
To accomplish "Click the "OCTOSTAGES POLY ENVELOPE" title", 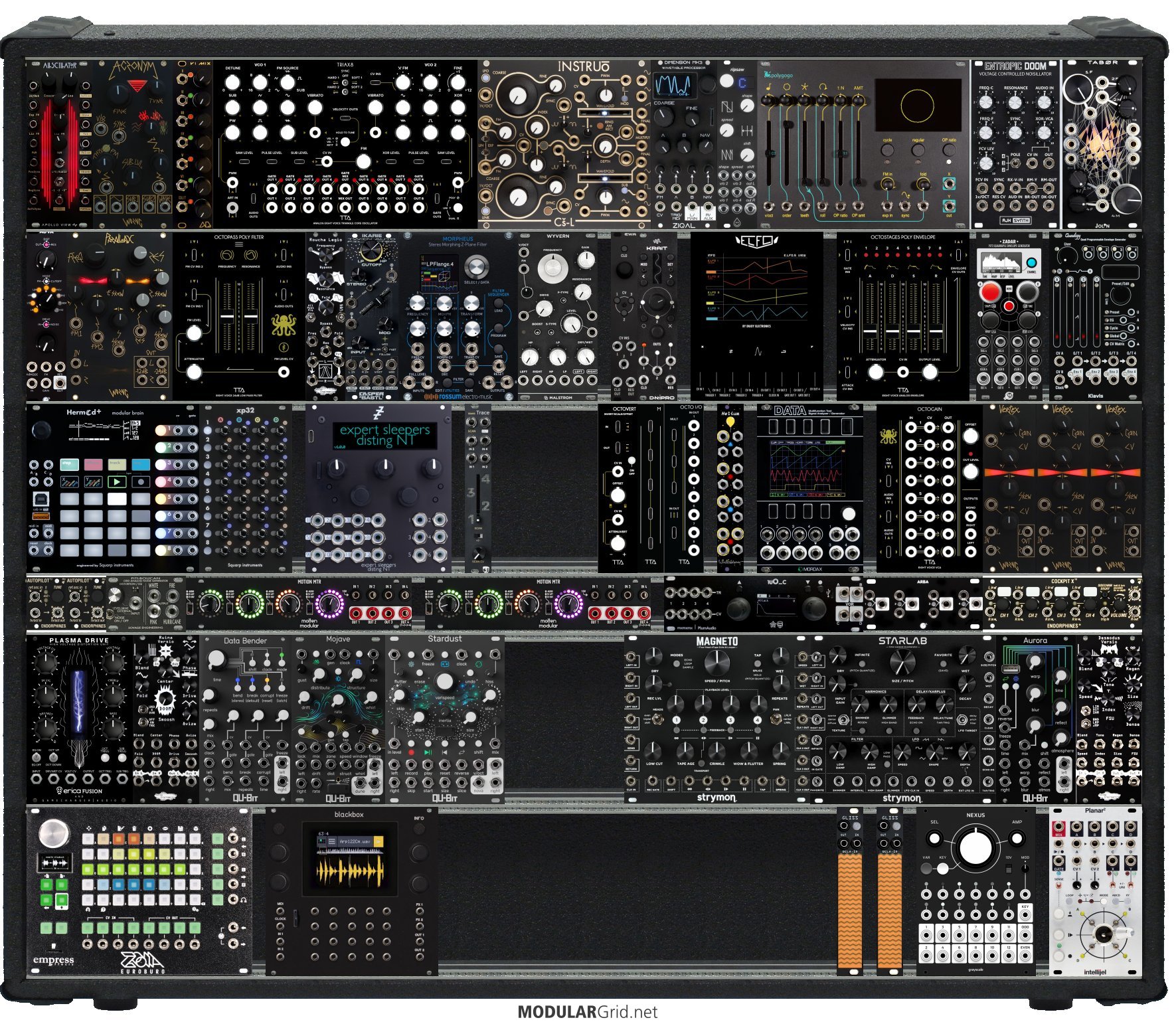I will click(902, 237).
